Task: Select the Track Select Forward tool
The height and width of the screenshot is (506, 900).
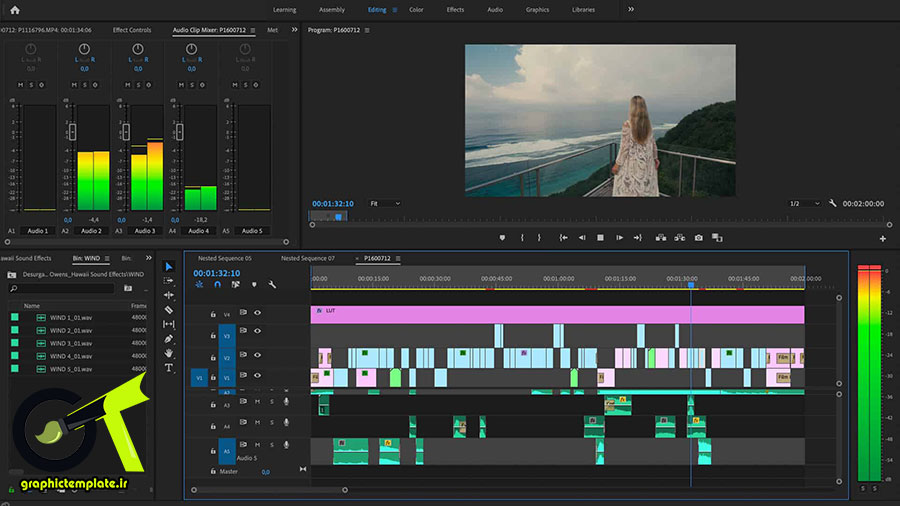Action: (x=169, y=281)
